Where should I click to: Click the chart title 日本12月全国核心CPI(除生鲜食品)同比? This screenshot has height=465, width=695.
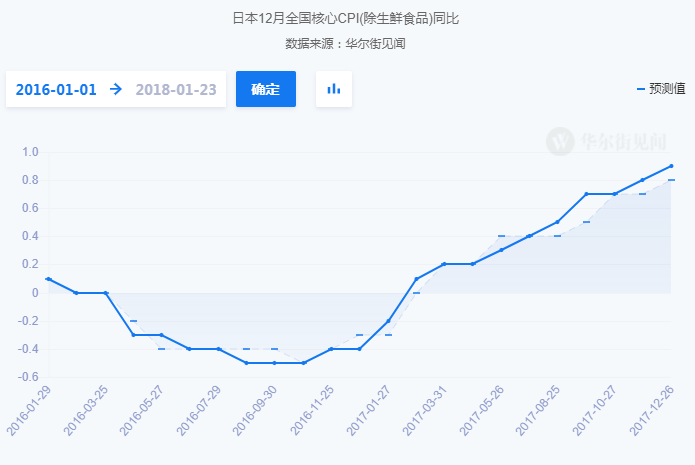click(x=346, y=19)
